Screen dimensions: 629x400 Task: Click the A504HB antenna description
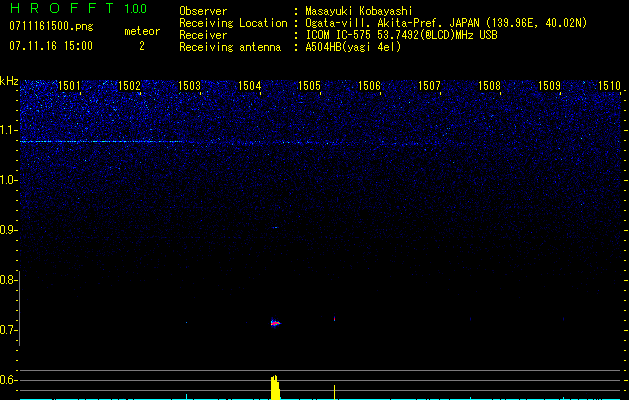coord(353,47)
